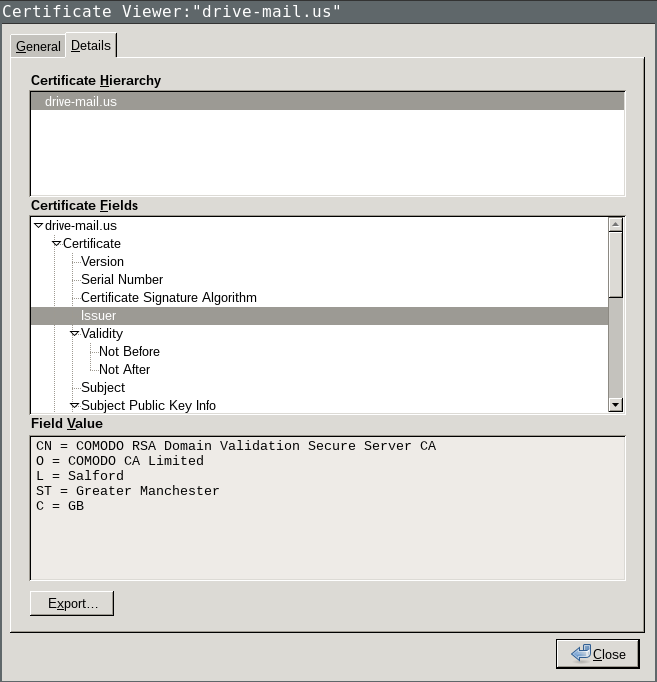Select the Serial Number field
The width and height of the screenshot is (657, 682).
[x=121, y=280]
